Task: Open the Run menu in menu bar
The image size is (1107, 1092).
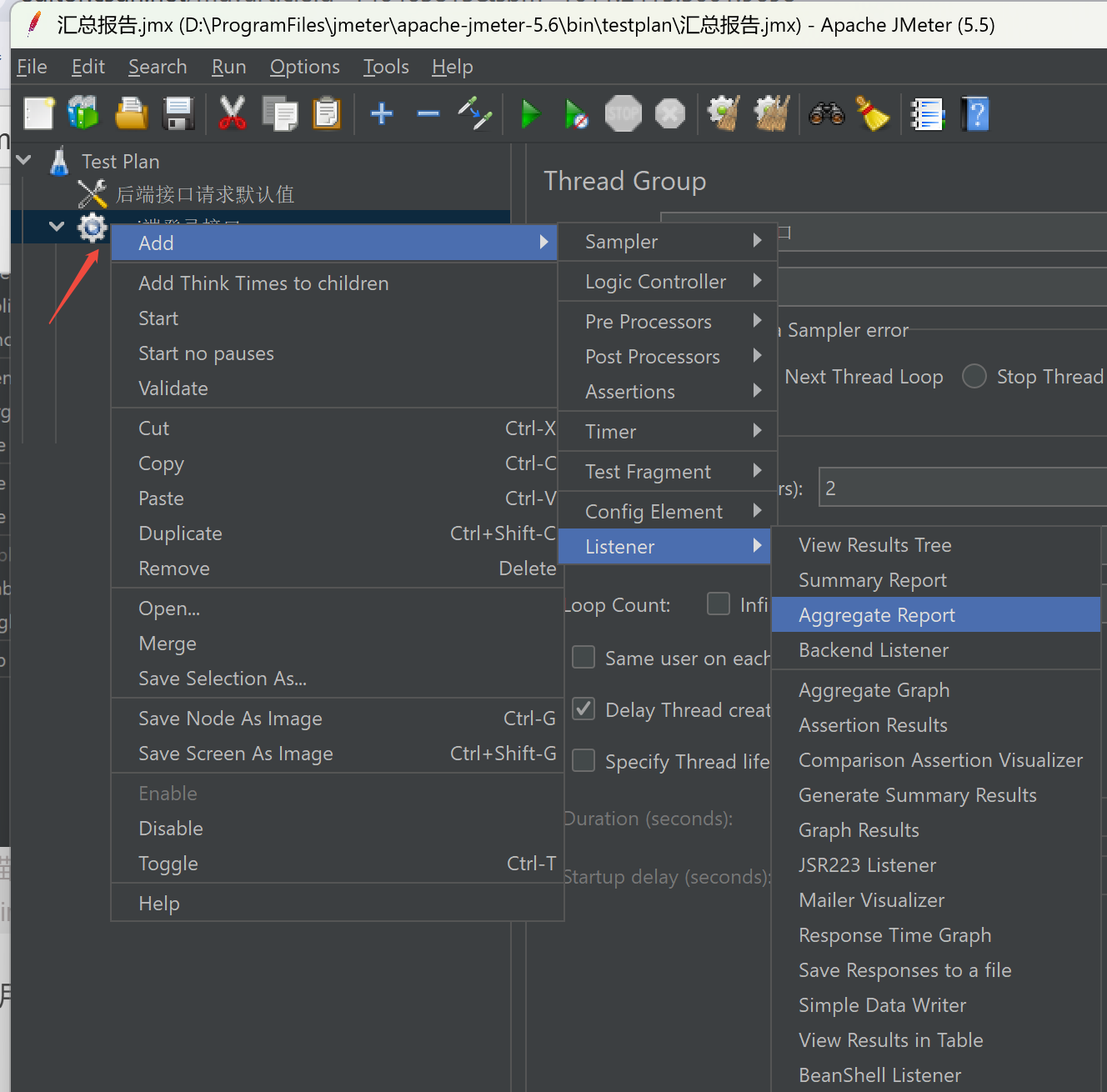Action: click(228, 67)
